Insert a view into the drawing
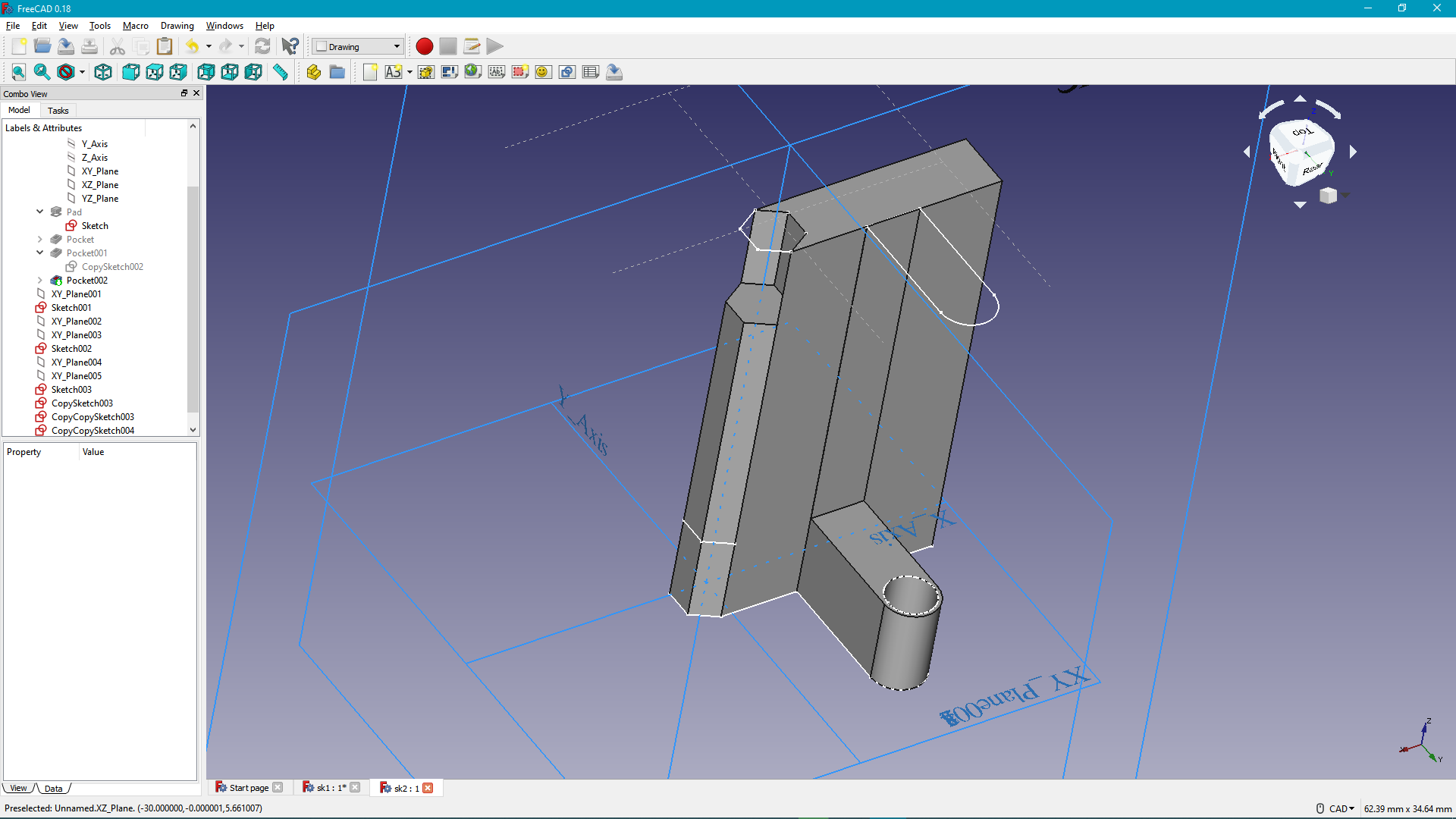1456x819 pixels. (x=426, y=72)
